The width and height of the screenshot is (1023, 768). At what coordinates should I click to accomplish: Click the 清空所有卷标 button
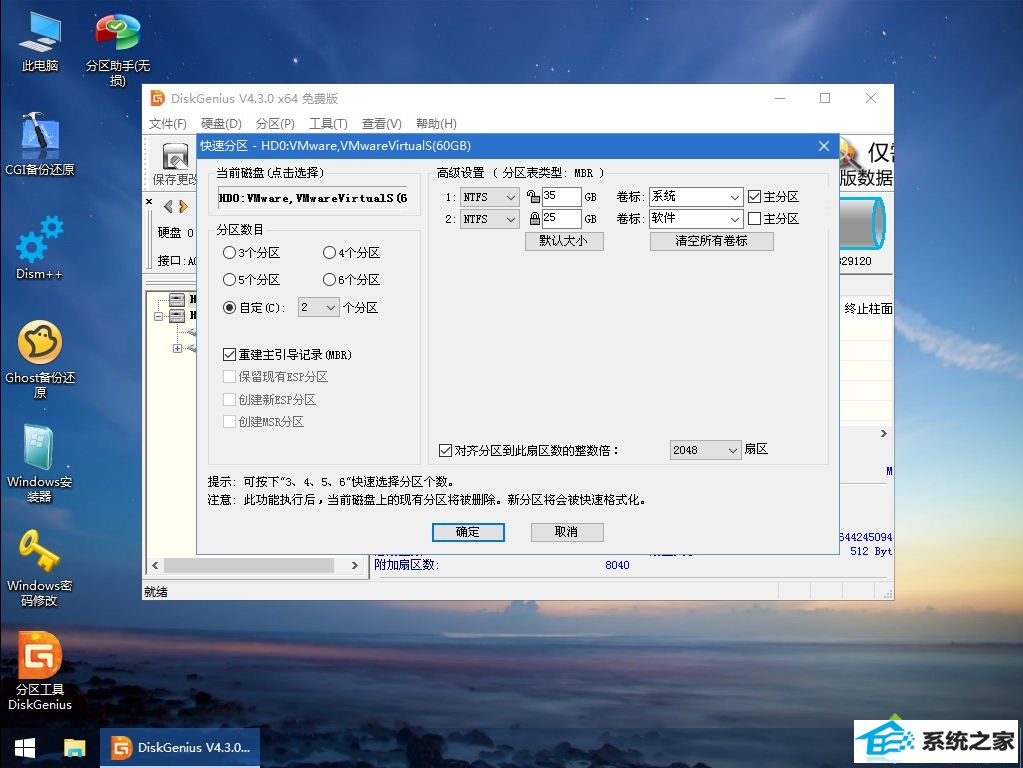712,241
